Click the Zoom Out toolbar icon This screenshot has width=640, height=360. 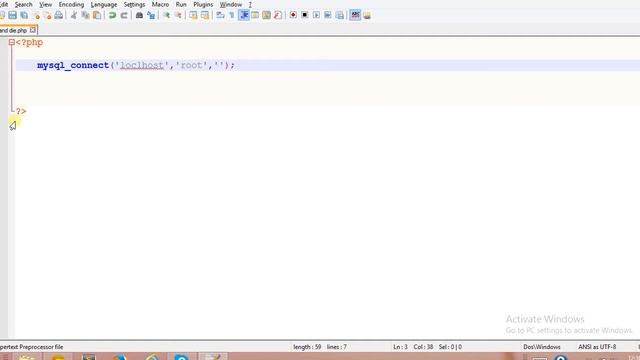[x=178, y=16]
